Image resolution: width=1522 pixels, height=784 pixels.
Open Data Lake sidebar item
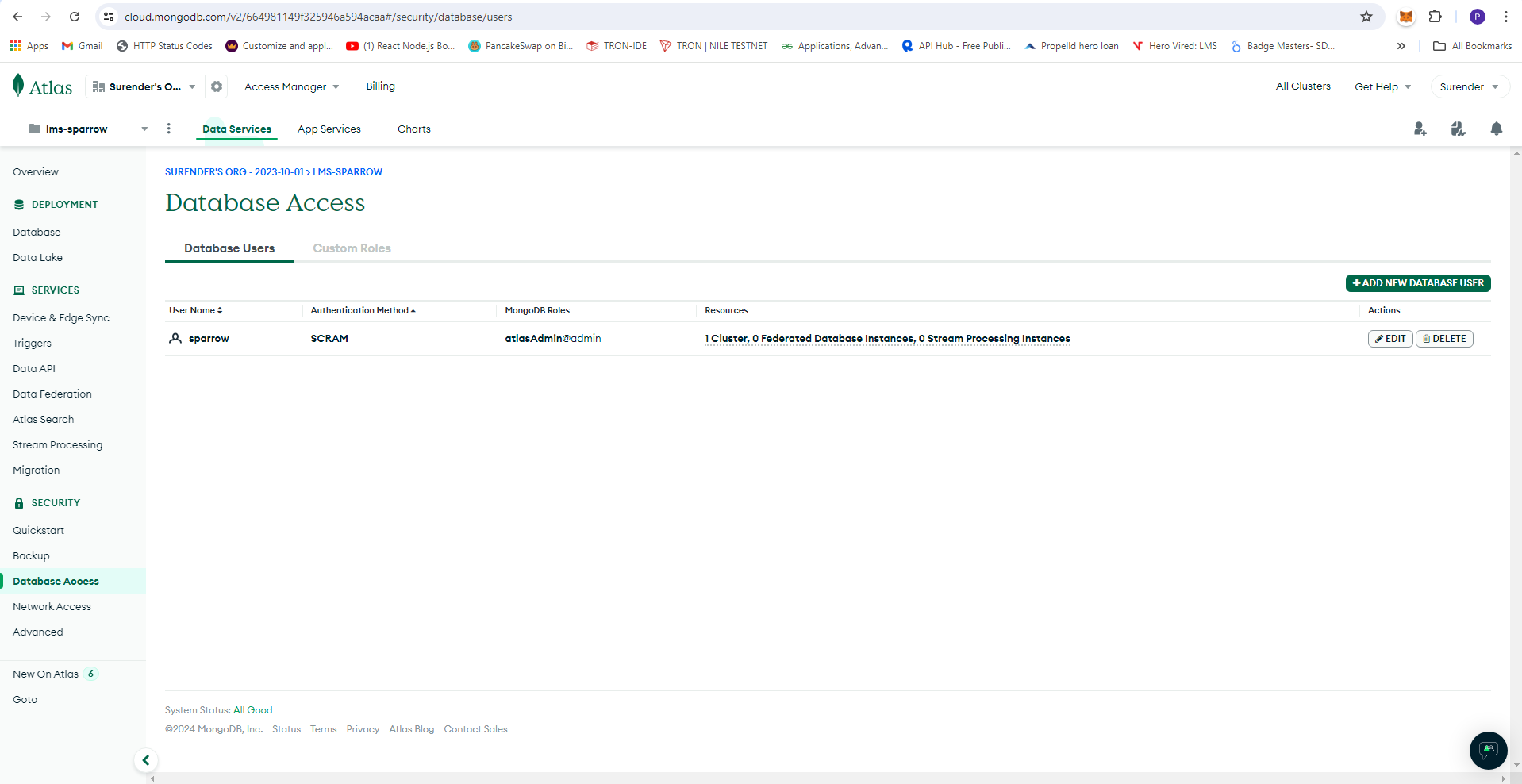pyautogui.click(x=37, y=257)
